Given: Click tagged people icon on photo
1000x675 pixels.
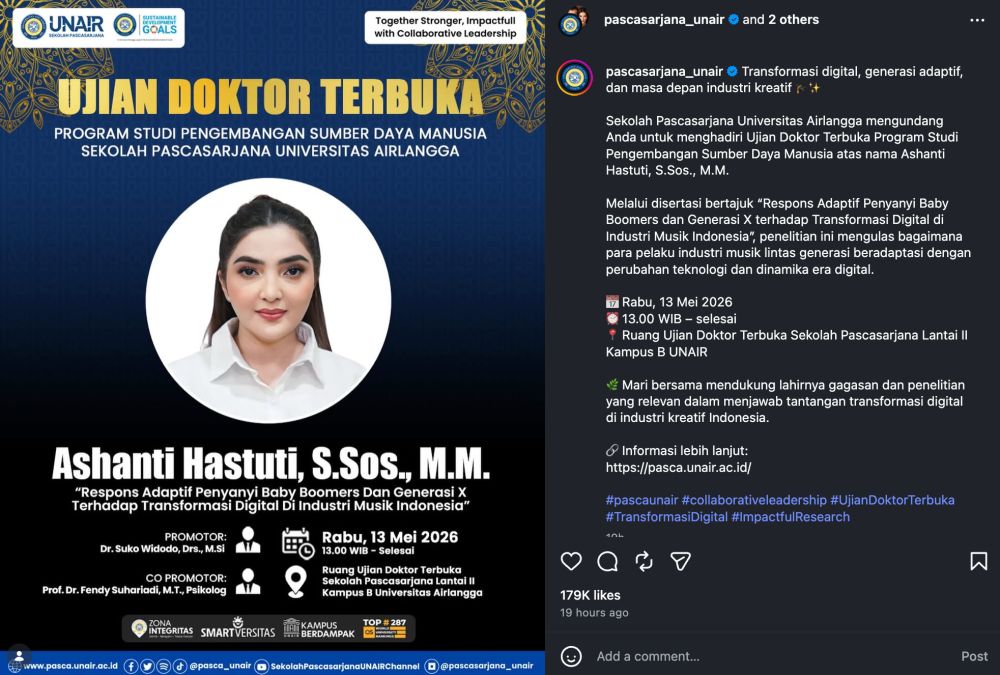Looking at the screenshot, I should tap(19, 655).
